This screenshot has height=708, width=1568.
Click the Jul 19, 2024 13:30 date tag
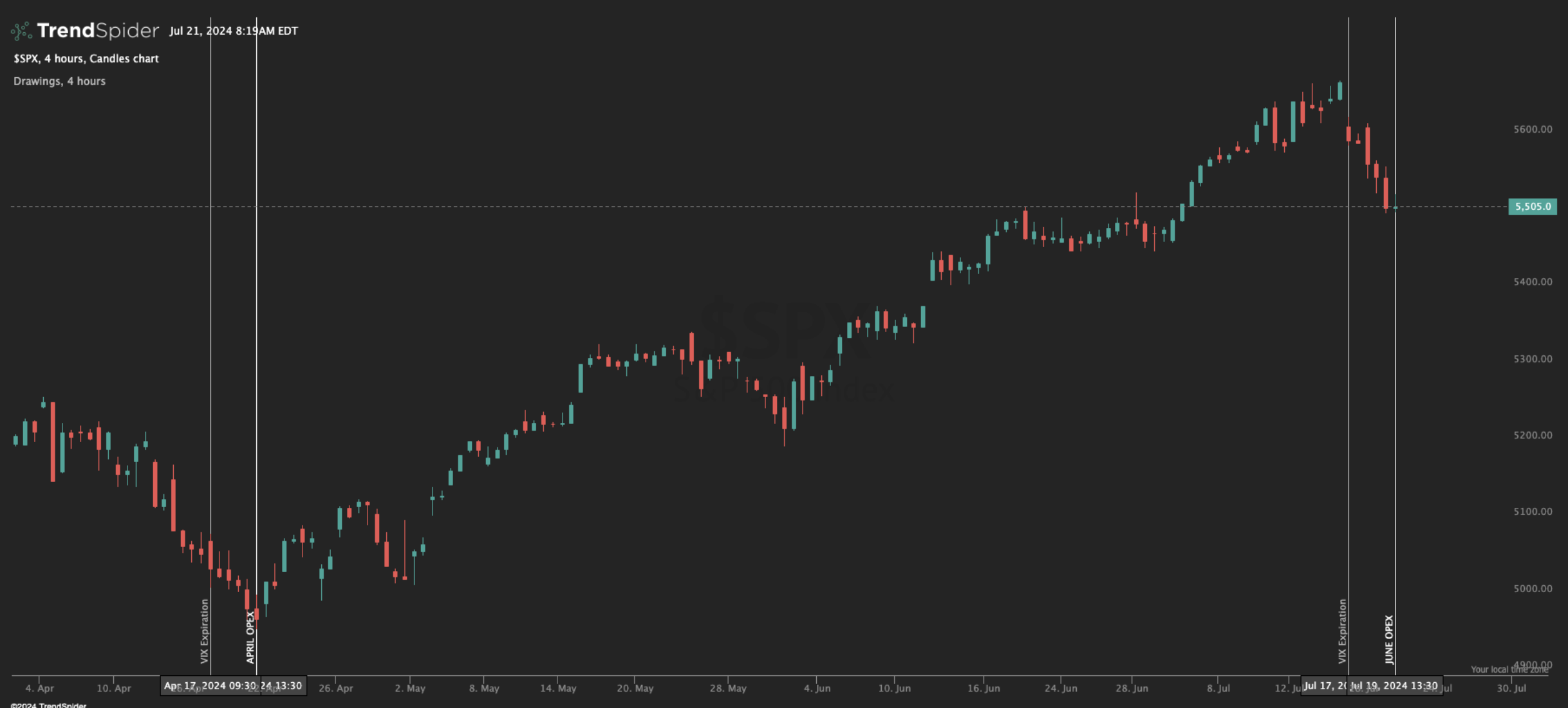[1394, 685]
